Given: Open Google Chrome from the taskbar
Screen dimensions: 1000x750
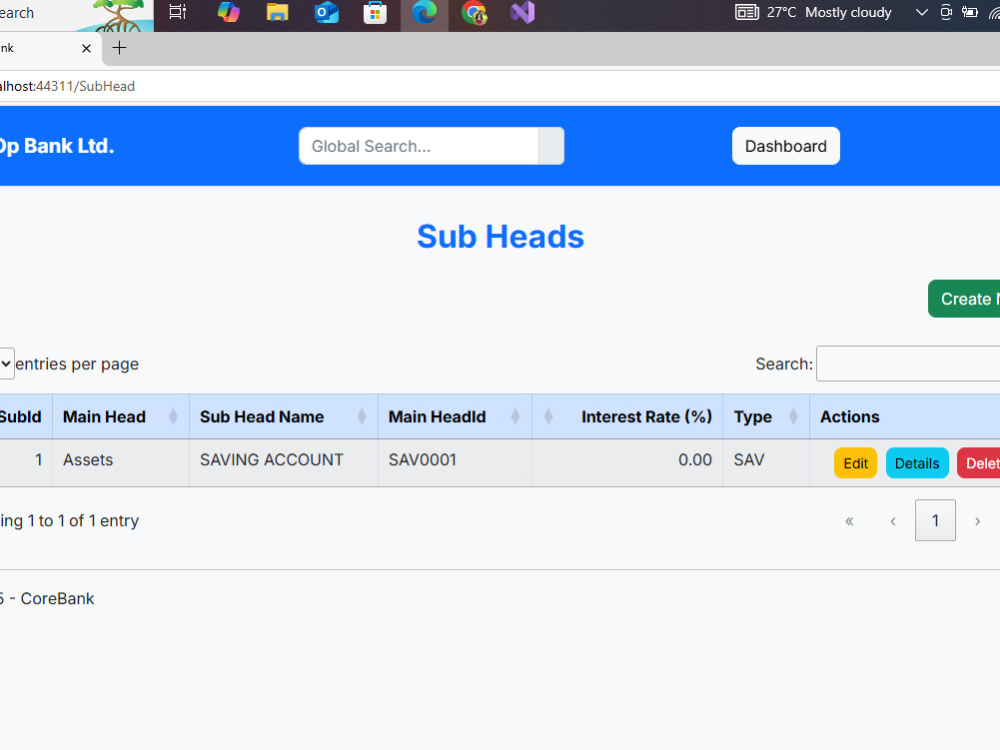Looking at the screenshot, I should [x=474, y=13].
